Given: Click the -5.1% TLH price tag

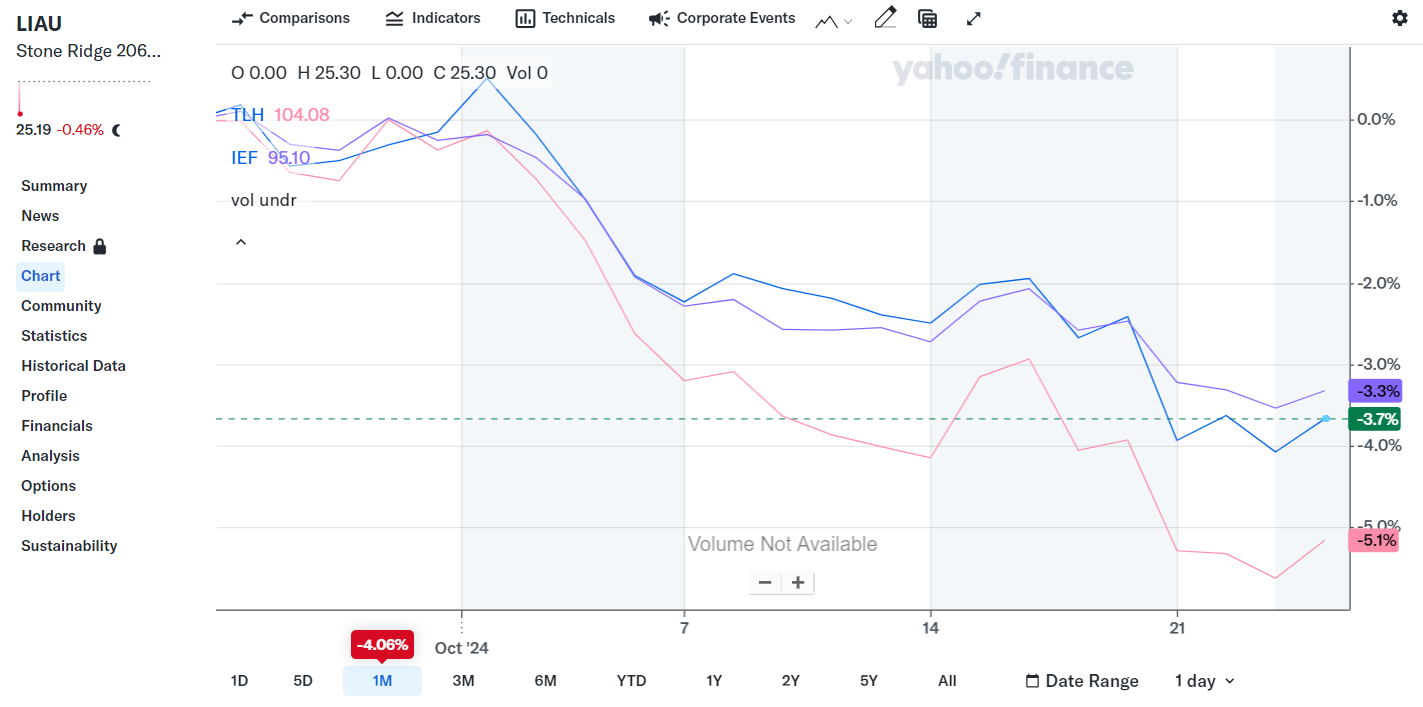Looking at the screenshot, I should [x=1374, y=540].
